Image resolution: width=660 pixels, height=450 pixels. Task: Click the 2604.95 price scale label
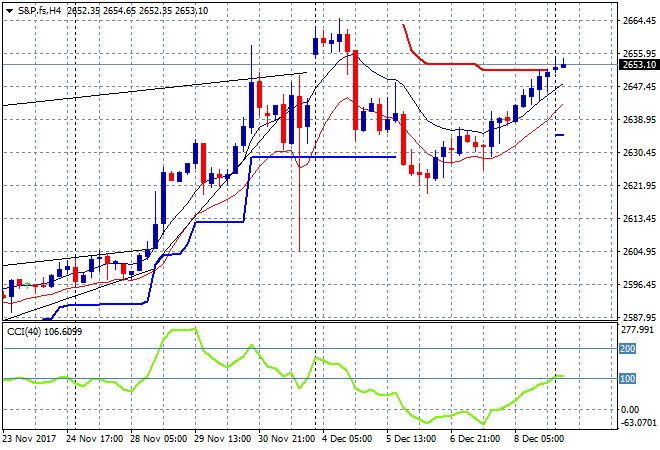tap(639, 252)
